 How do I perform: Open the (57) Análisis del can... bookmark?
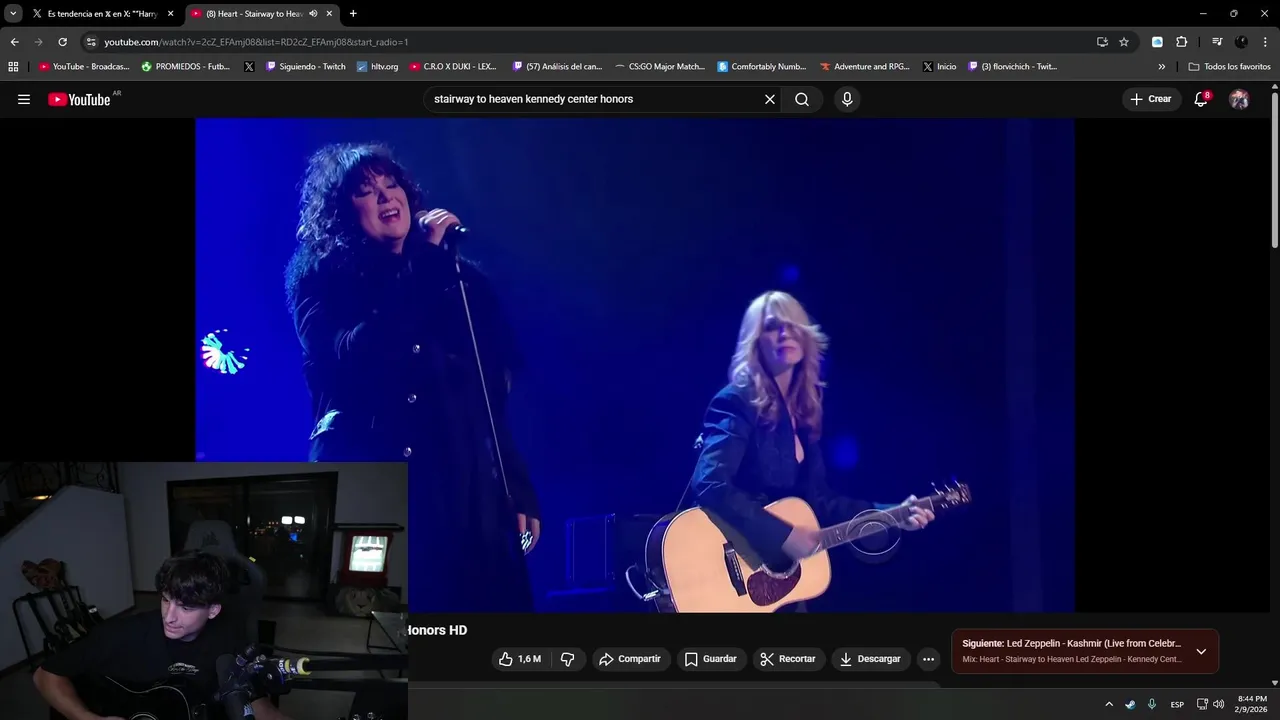(x=557, y=67)
